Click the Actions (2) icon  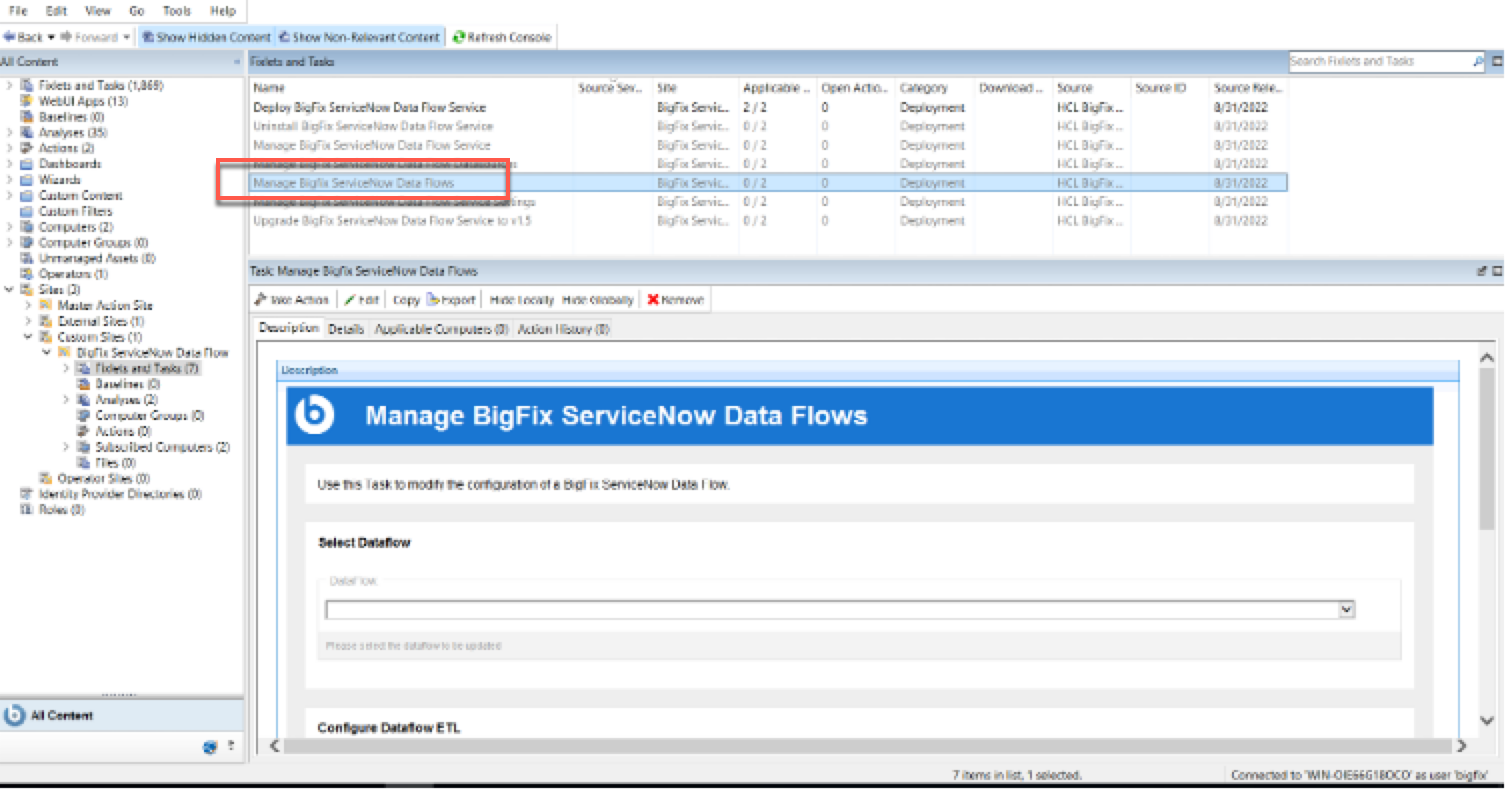click(27, 148)
